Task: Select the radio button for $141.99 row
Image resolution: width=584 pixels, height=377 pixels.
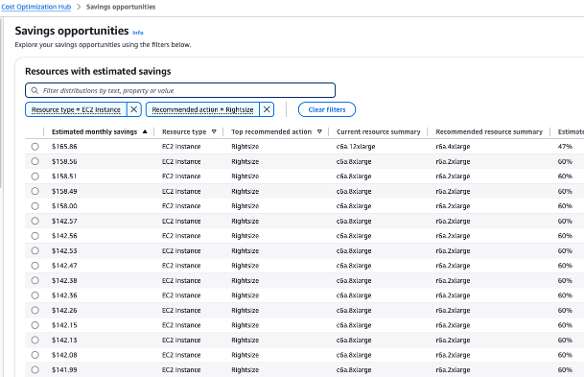Action: point(35,370)
